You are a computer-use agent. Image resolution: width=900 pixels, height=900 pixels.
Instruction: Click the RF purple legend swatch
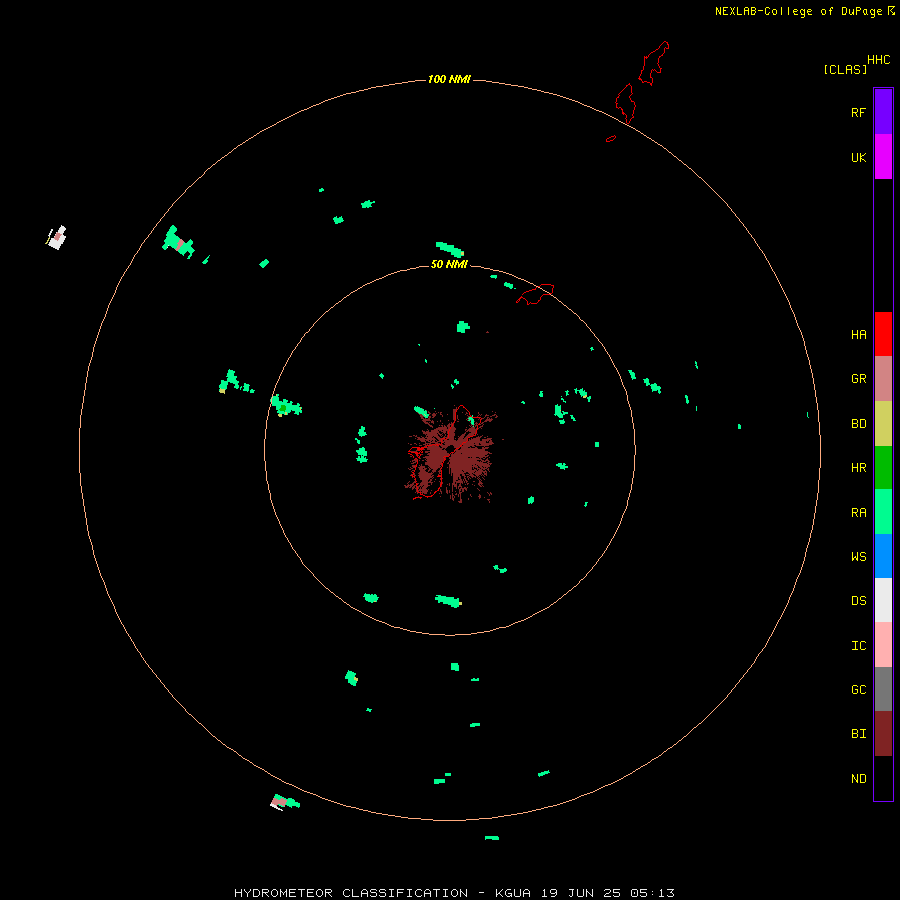click(883, 112)
